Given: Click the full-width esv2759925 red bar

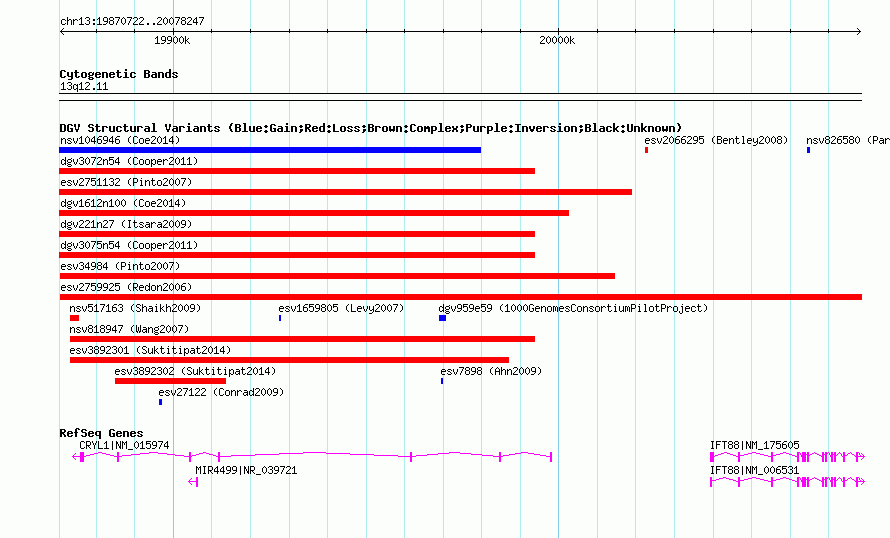Looking at the screenshot, I should pyautogui.click(x=460, y=297).
